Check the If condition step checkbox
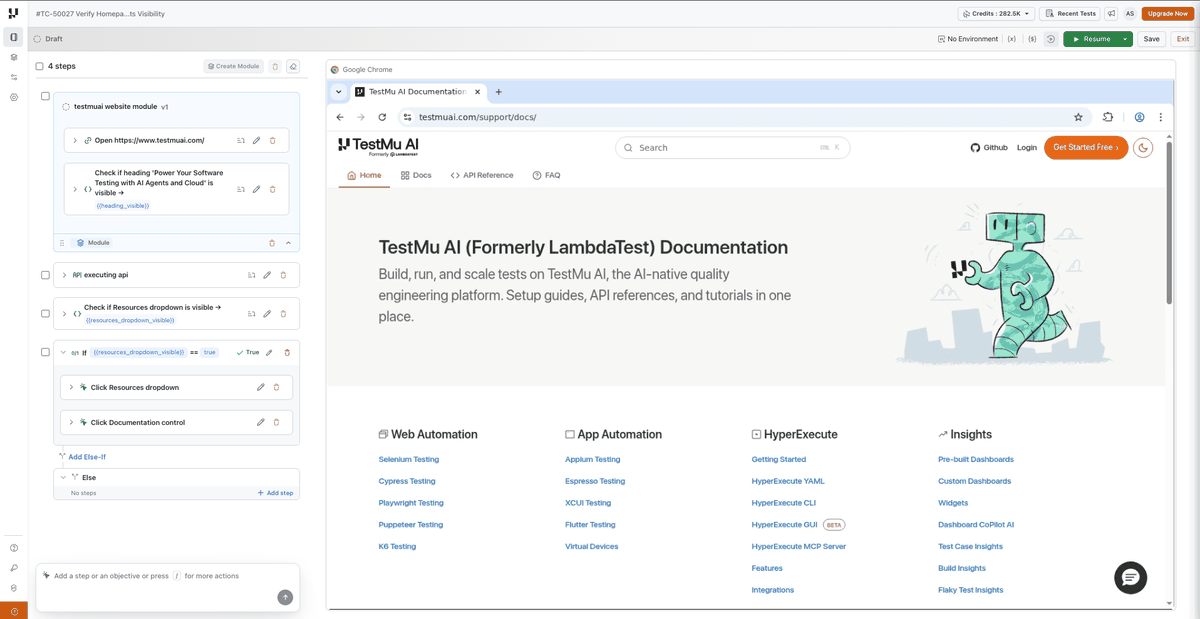Image resolution: width=1200 pixels, height=619 pixels. click(x=45, y=352)
